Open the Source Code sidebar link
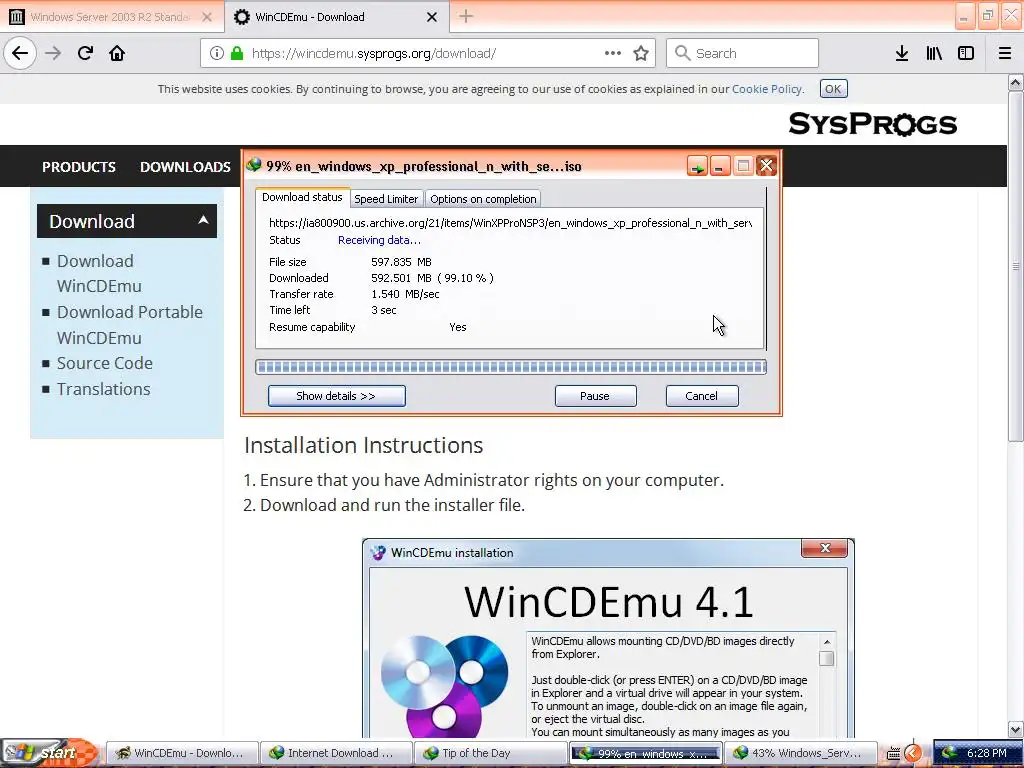Image resolution: width=1024 pixels, height=768 pixels. [x=104, y=363]
